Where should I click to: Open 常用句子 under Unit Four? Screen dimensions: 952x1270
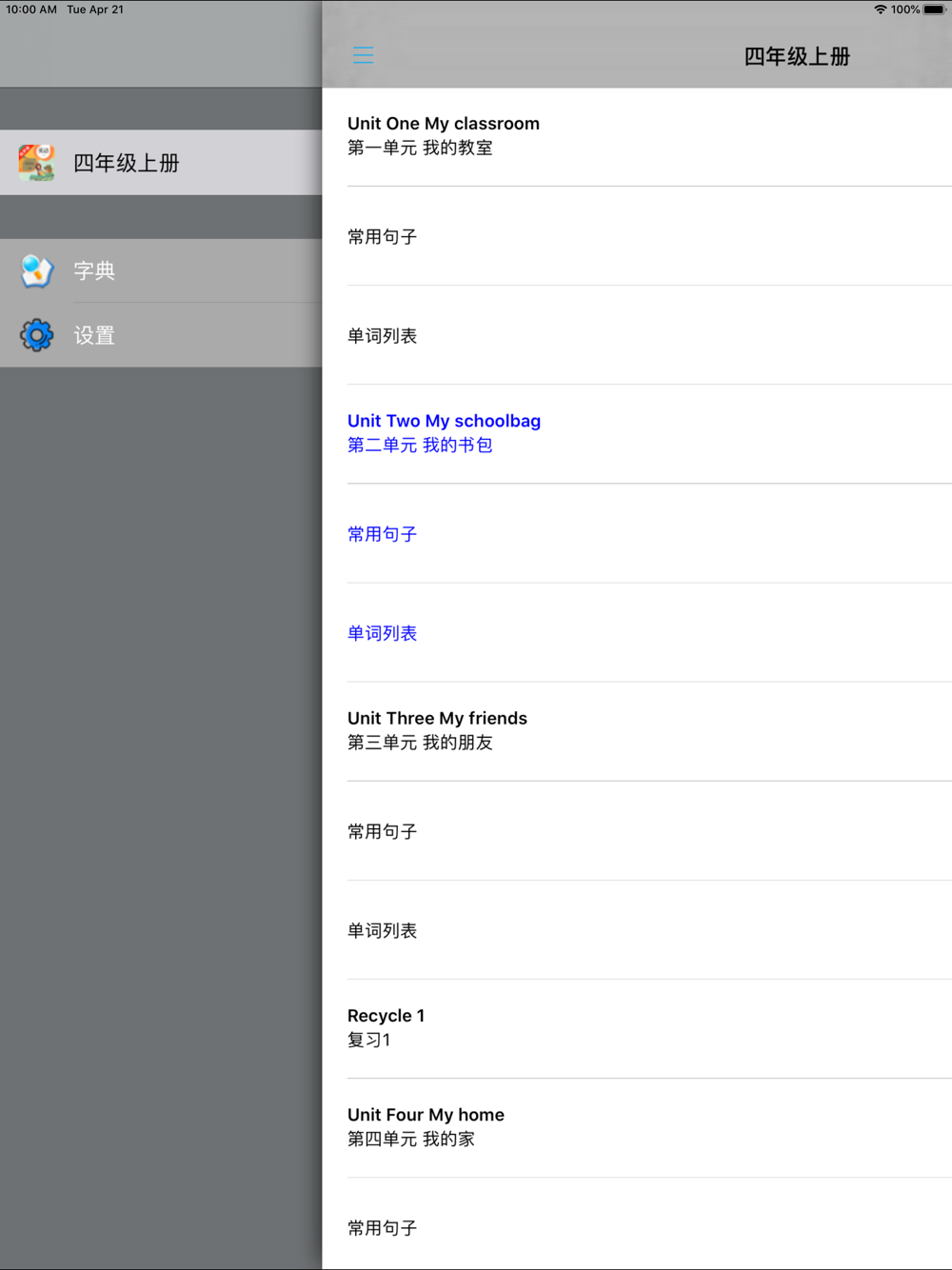[x=637, y=1224]
